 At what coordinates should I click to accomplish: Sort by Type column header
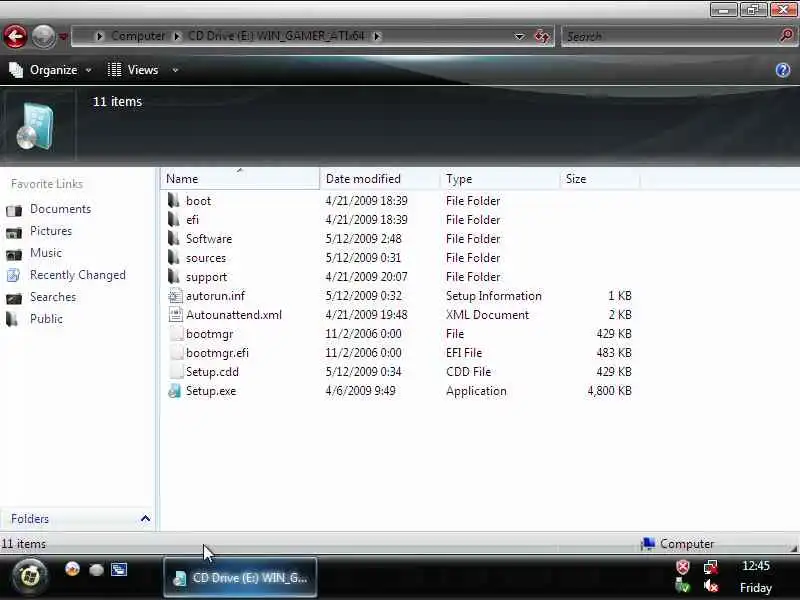point(500,179)
